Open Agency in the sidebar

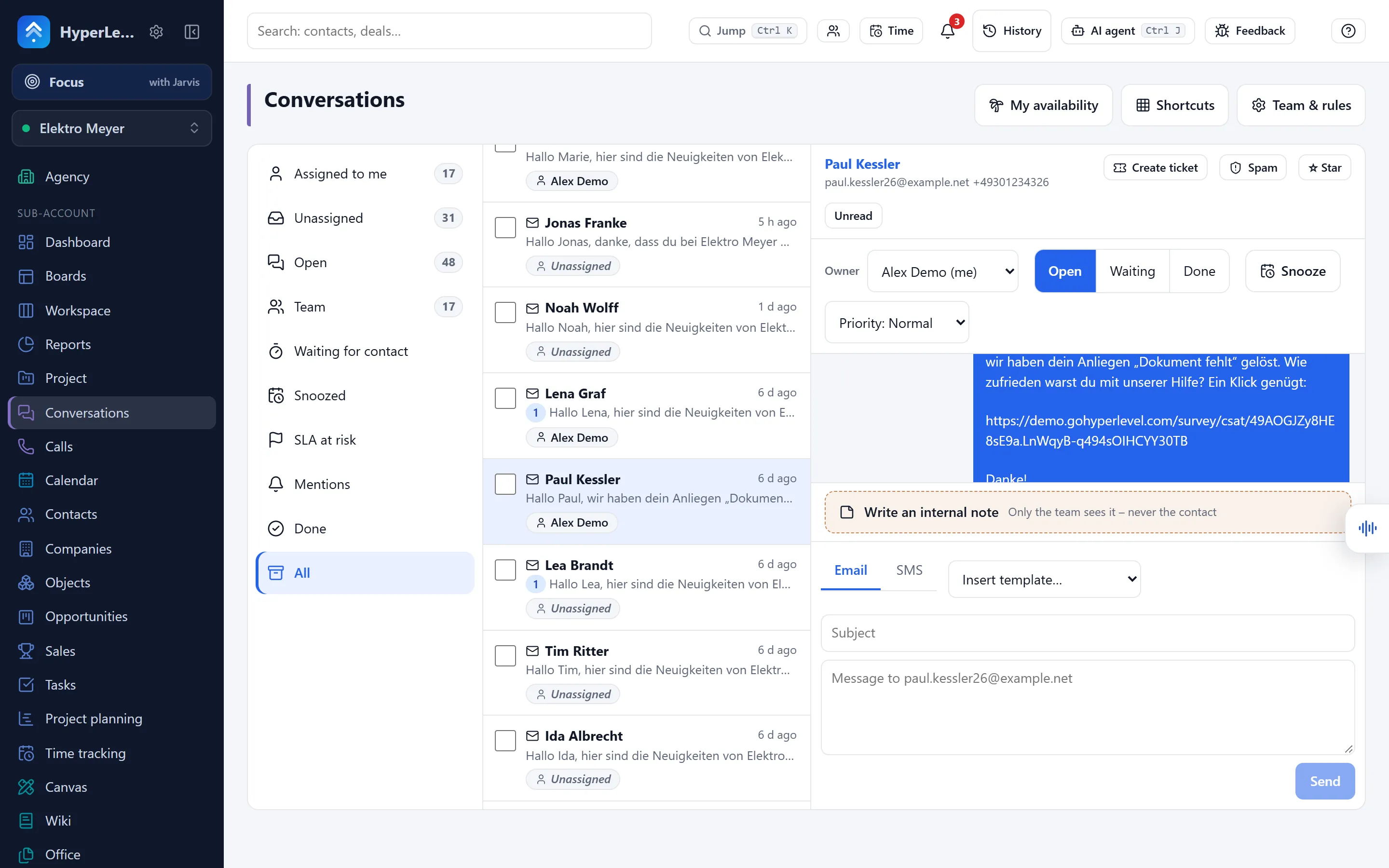112,177
